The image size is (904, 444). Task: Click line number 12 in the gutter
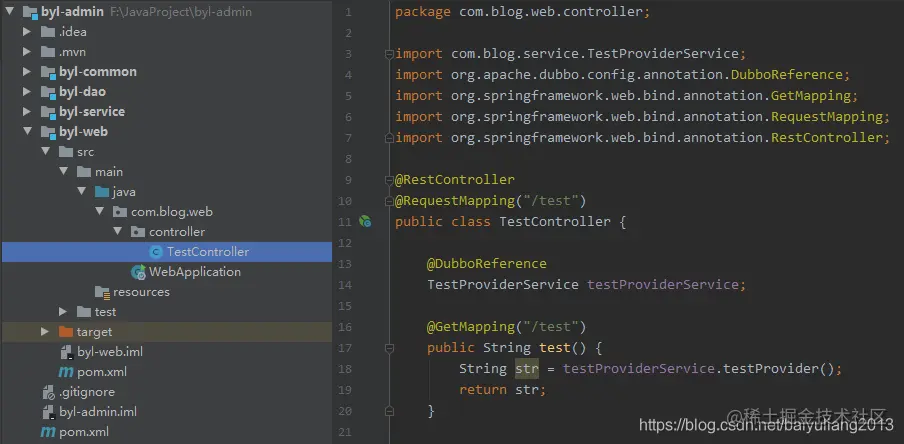pyautogui.click(x=345, y=243)
